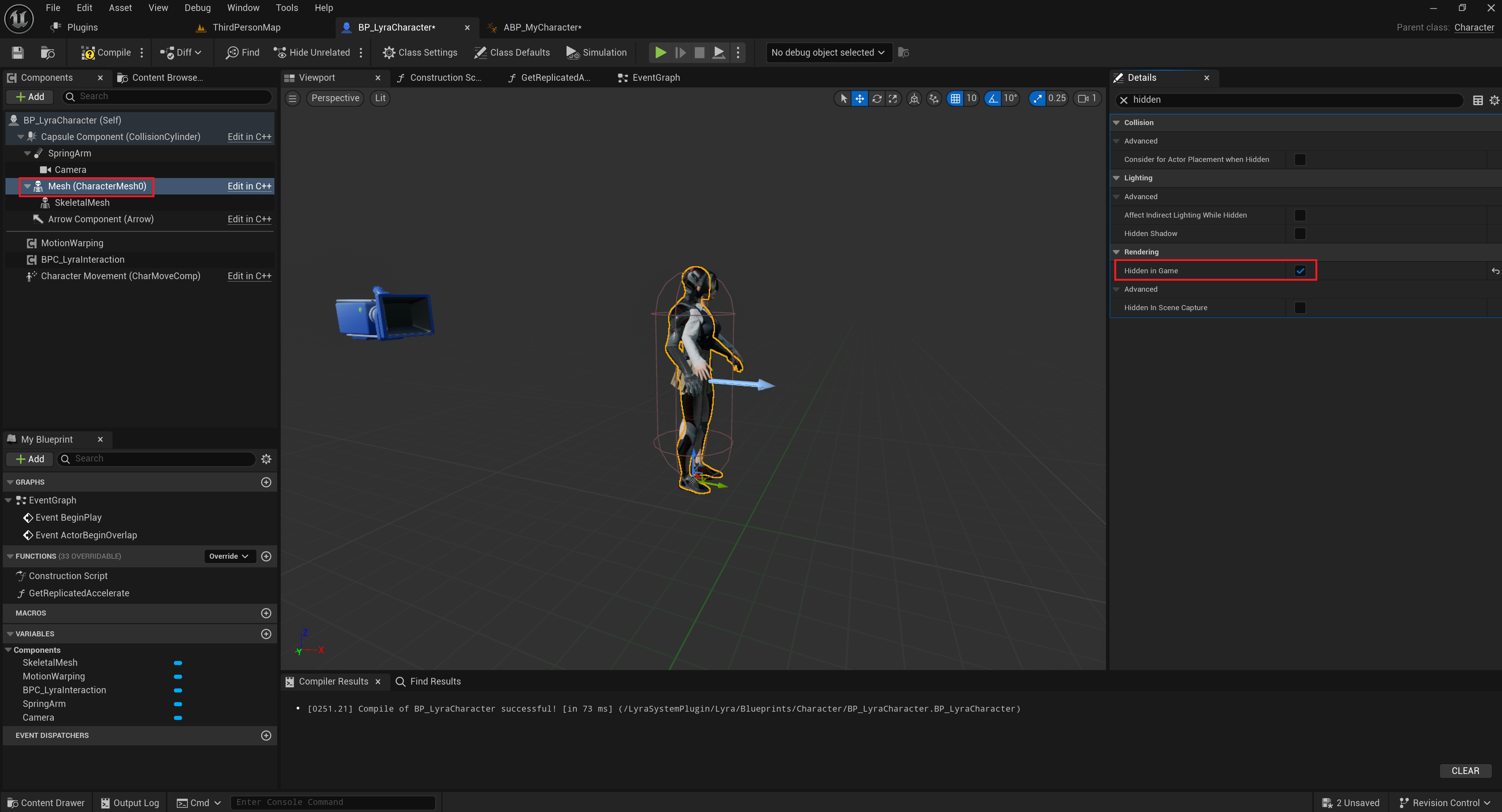Click the Save blueprint icon
Viewport: 1502px width, 812px height.
point(18,53)
